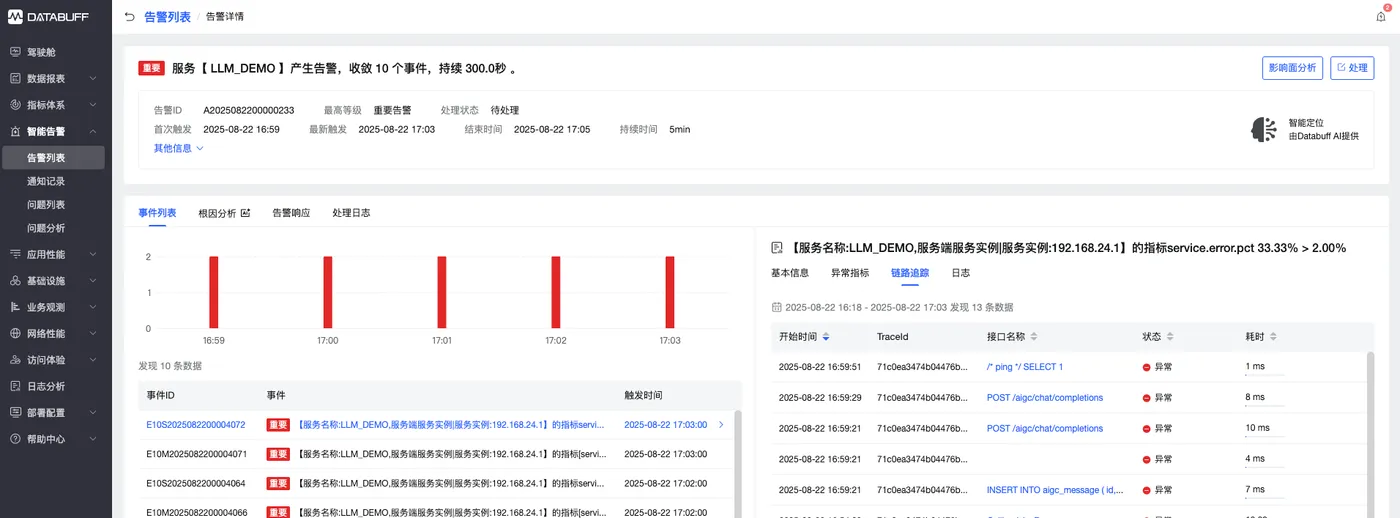Open 异常指标 tab in event panel
The height and width of the screenshot is (518, 1400).
click(850, 273)
